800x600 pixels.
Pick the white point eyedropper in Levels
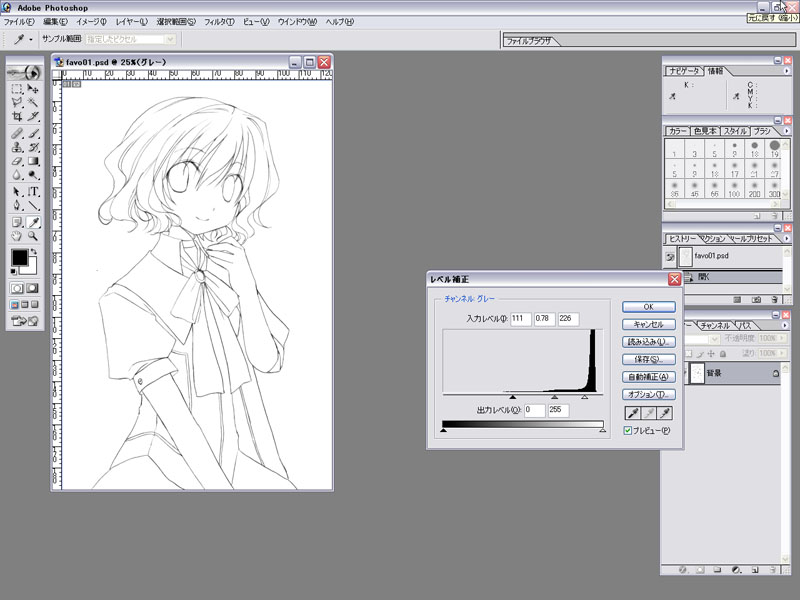point(665,413)
